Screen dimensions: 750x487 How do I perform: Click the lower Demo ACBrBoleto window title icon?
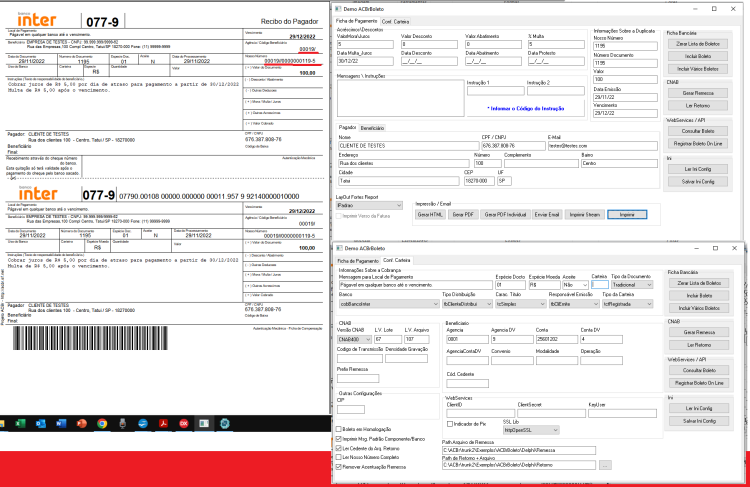point(339,248)
